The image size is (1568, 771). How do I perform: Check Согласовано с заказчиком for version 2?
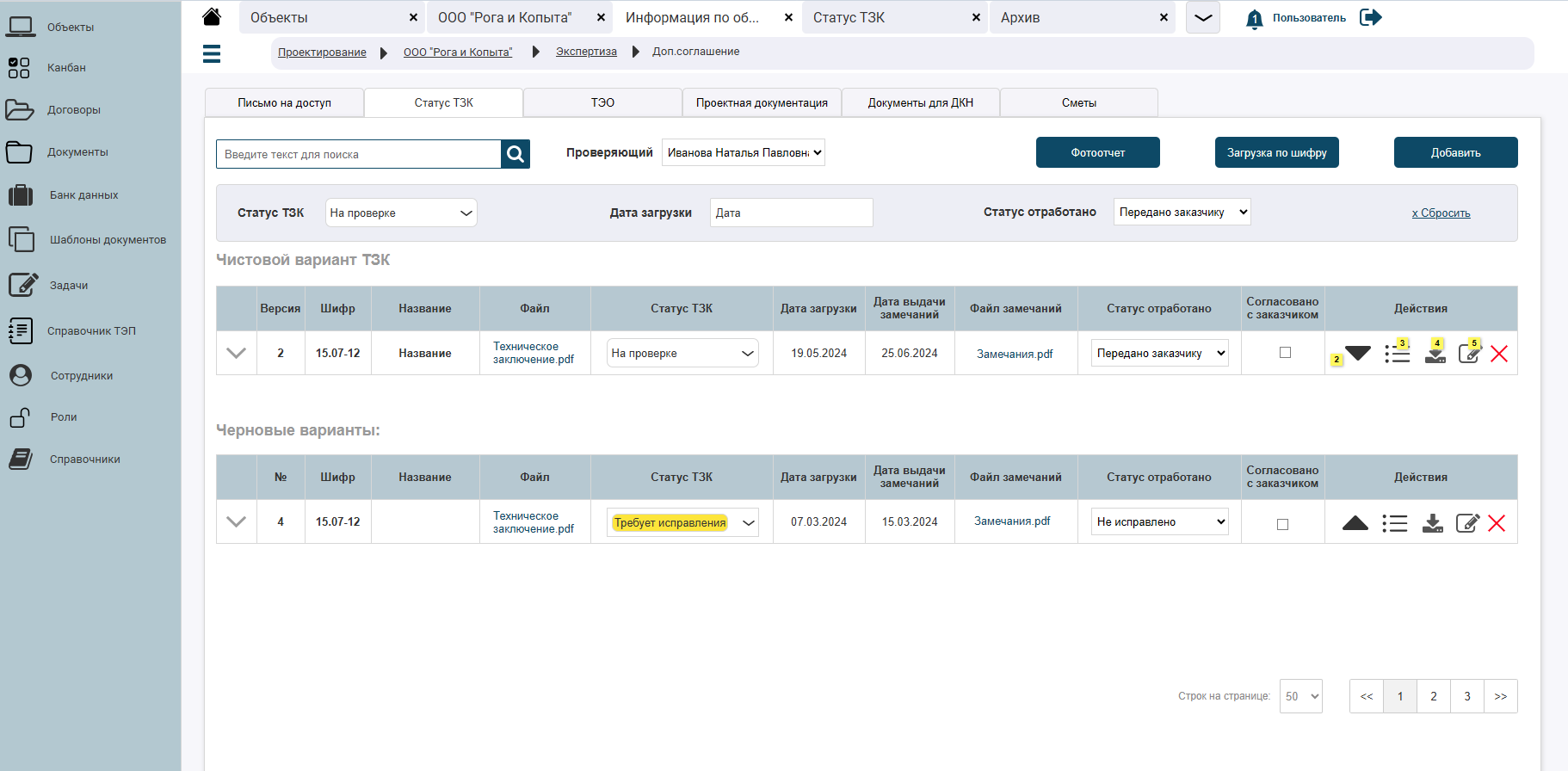coord(1285,352)
